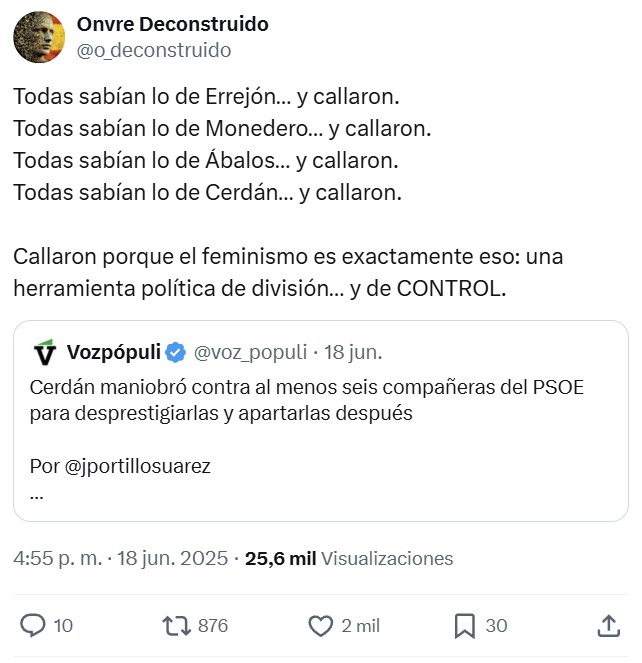Open the @o_deconstruido handle link

click(x=153, y=50)
